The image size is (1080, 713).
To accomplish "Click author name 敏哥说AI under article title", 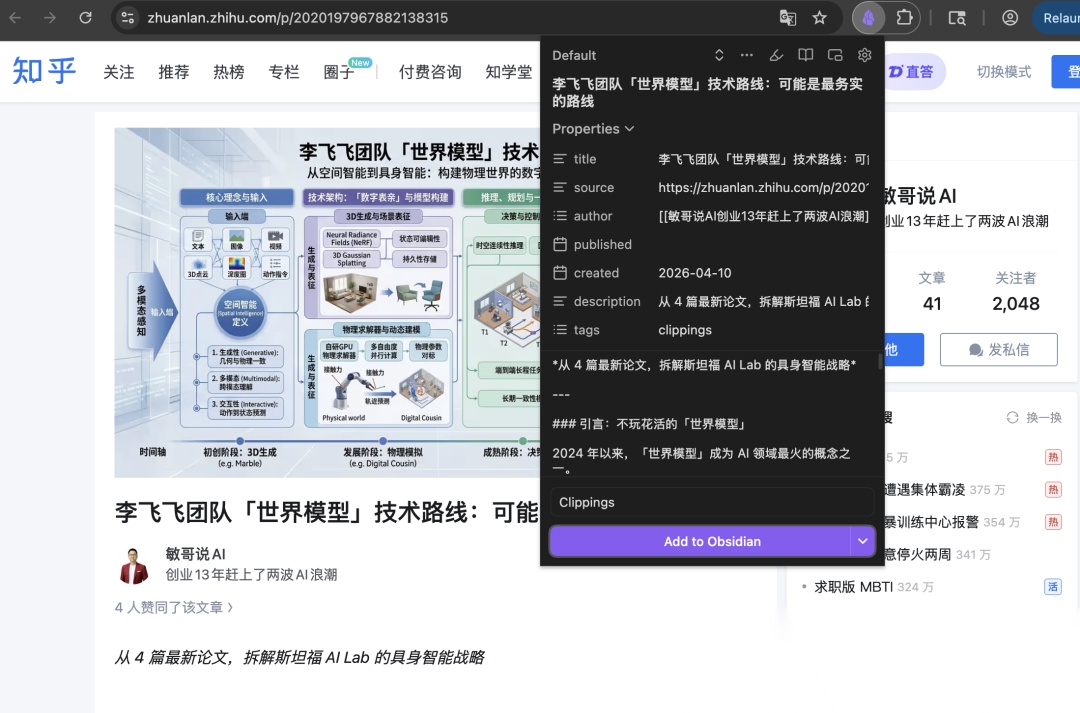I will click(x=196, y=554).
